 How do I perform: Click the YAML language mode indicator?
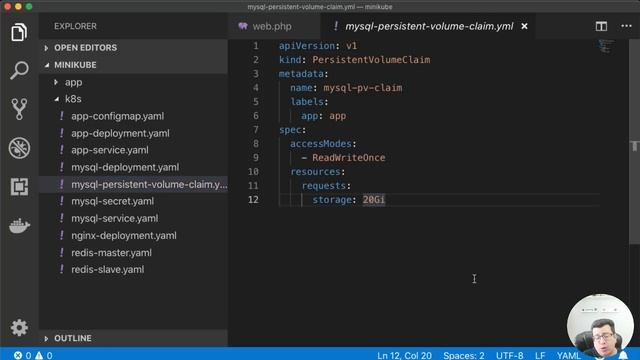(569, 355)
